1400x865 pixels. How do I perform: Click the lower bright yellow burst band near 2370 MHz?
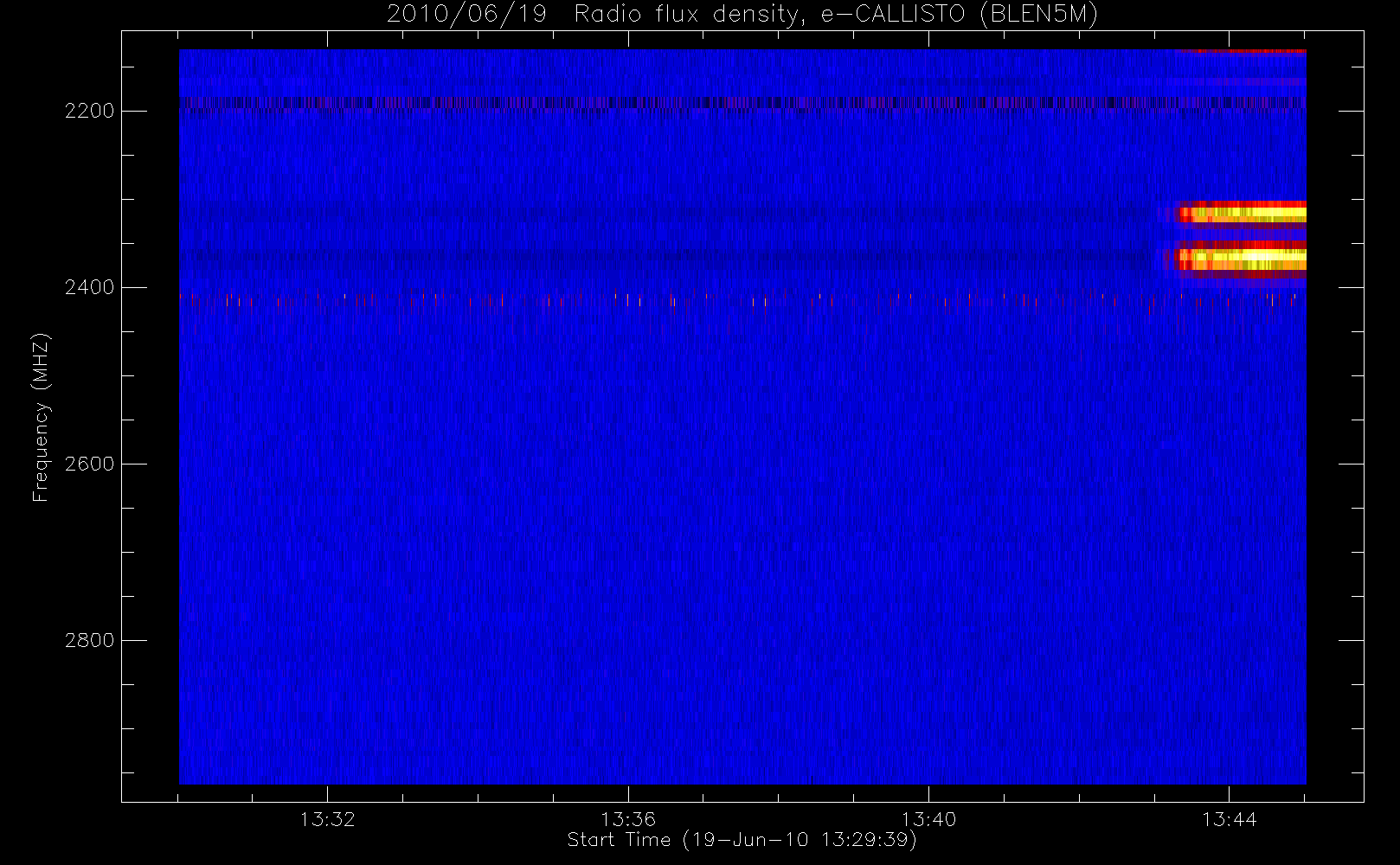pos(1242,259)
